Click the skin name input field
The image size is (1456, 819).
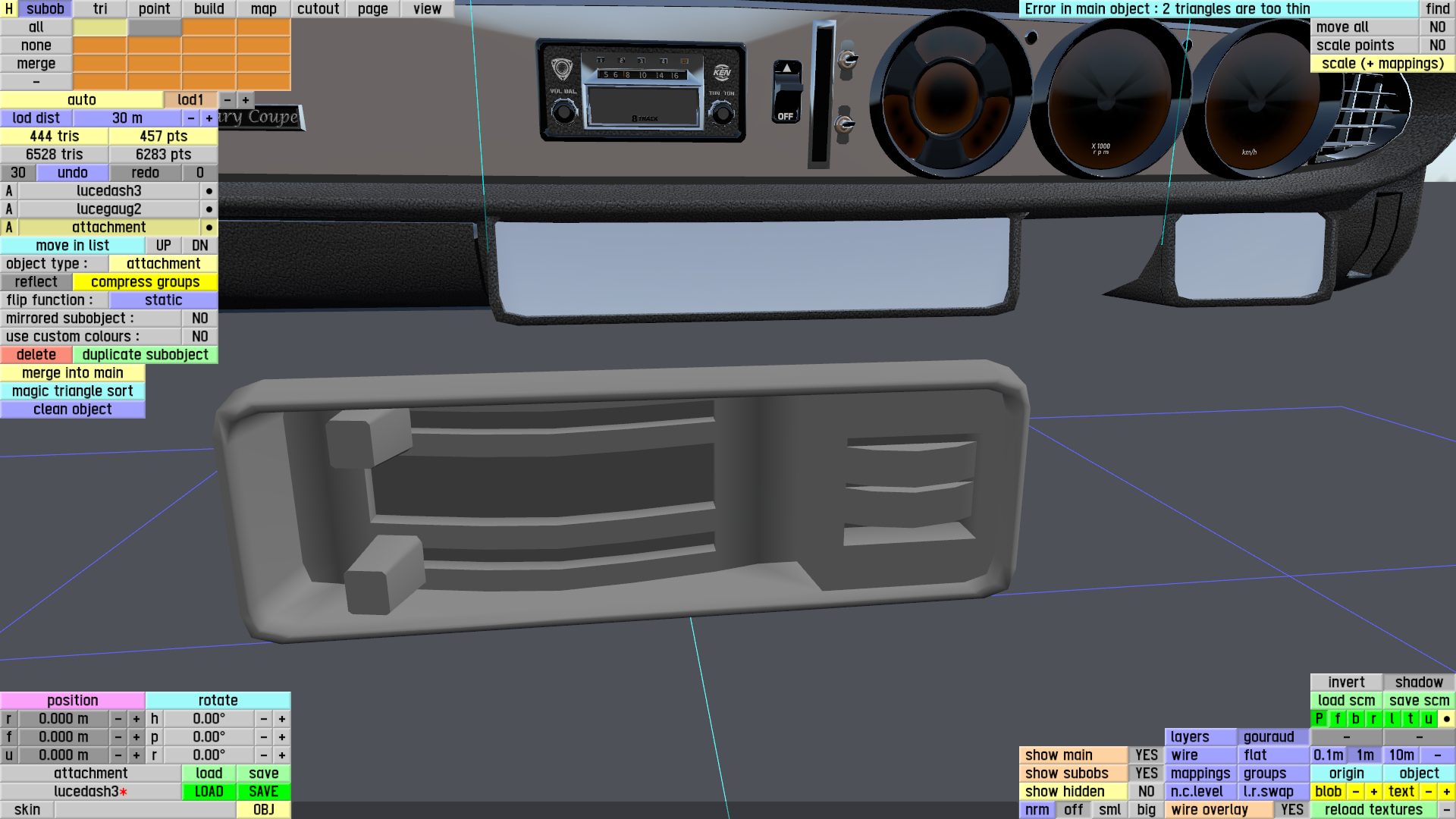pos(145,810)
